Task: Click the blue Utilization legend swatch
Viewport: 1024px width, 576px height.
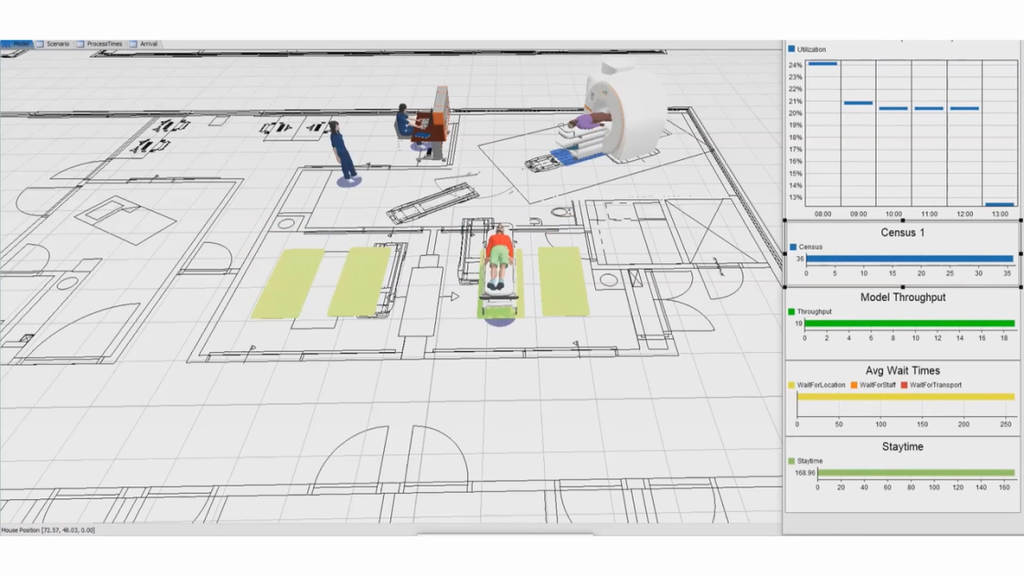Action: (x=792, y=48)
